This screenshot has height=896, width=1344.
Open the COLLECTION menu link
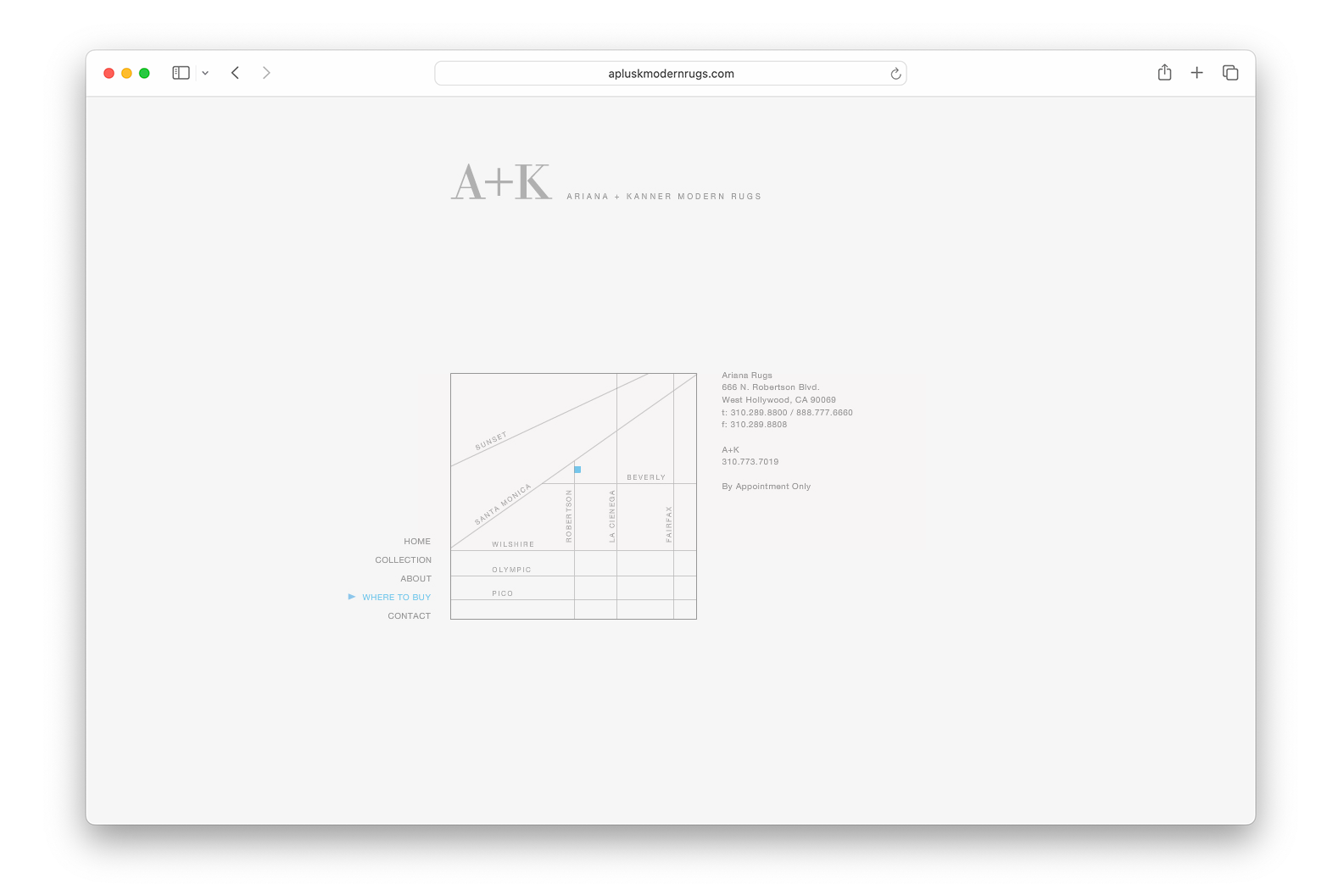coord(403,560)
